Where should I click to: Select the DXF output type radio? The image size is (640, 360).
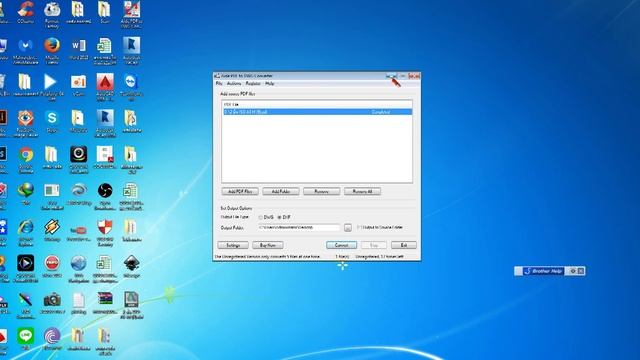(280, 217)
